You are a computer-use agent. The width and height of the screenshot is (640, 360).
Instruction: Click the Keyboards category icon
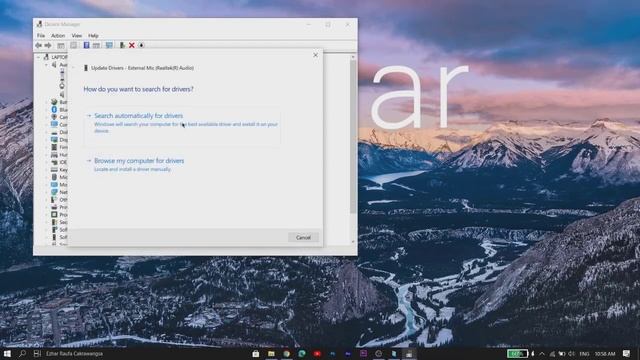pos(54,169)
